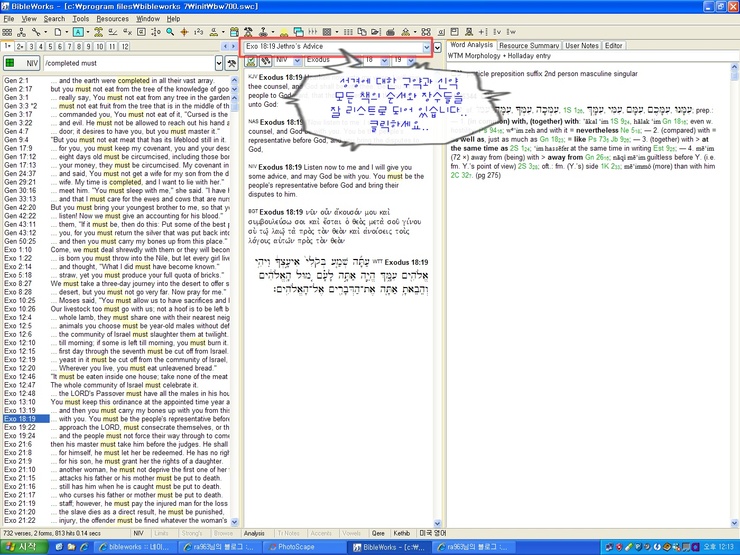740x555 pixels.
Task: Click the wrench tool icon in toolbar
Action: [36, 32]
